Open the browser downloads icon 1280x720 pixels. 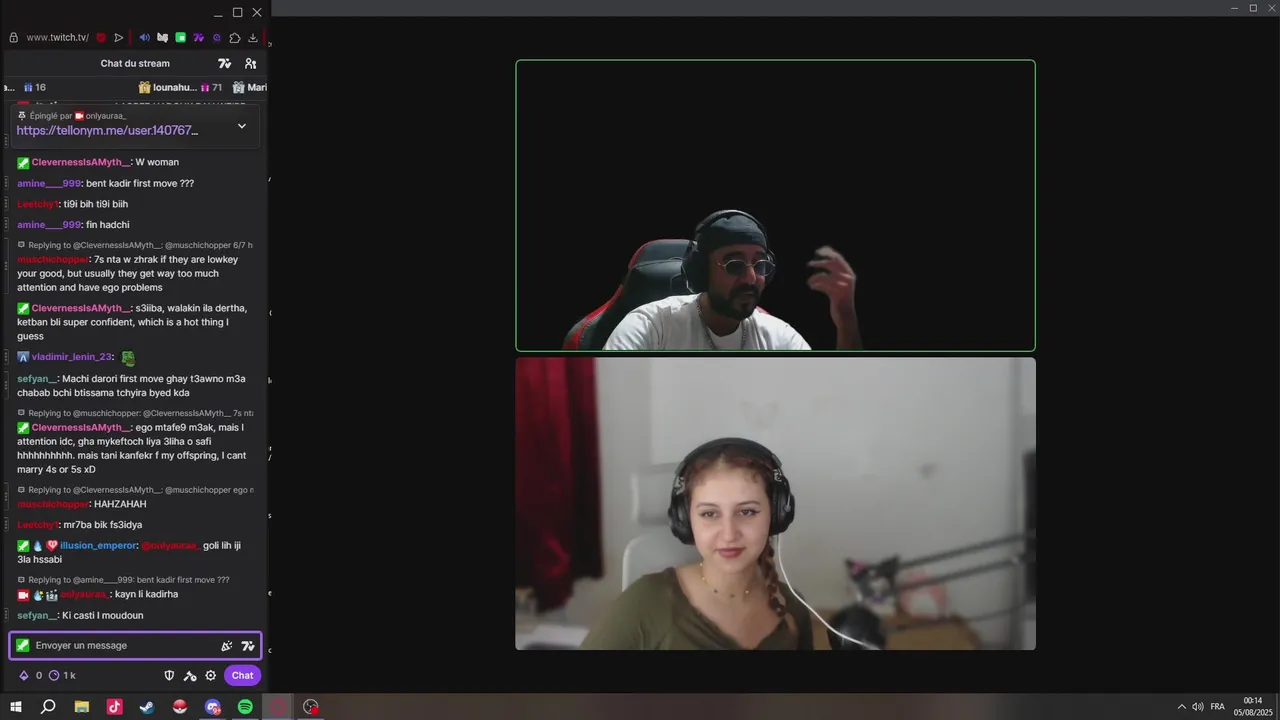(x=253, y=38)
